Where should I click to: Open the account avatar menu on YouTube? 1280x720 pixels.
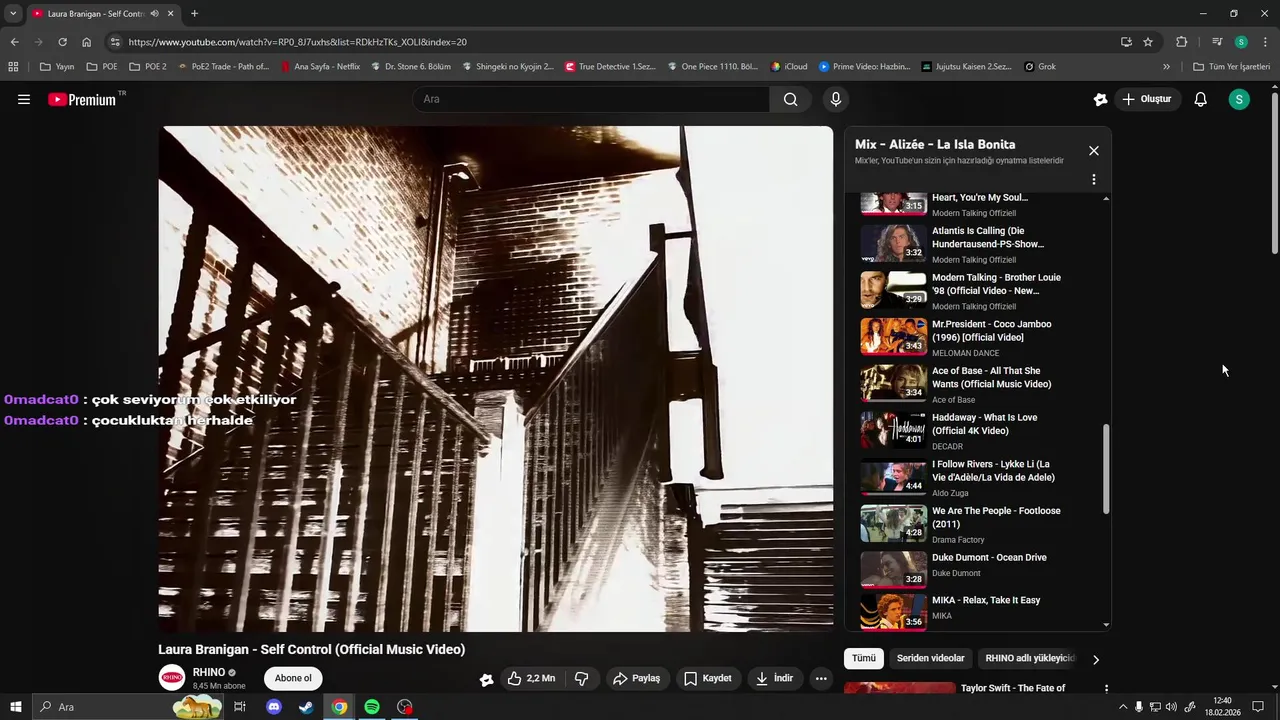(1239, 99)
